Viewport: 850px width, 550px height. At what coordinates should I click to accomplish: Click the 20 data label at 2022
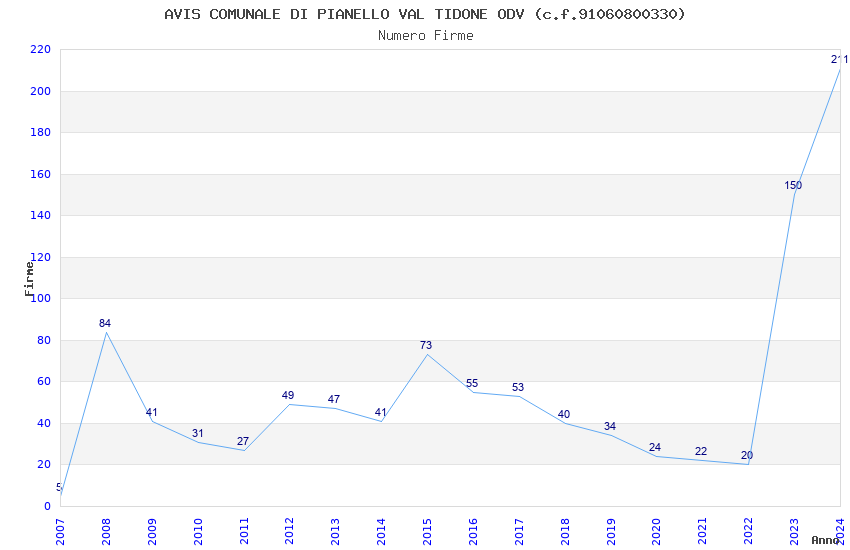click(746, 456)
